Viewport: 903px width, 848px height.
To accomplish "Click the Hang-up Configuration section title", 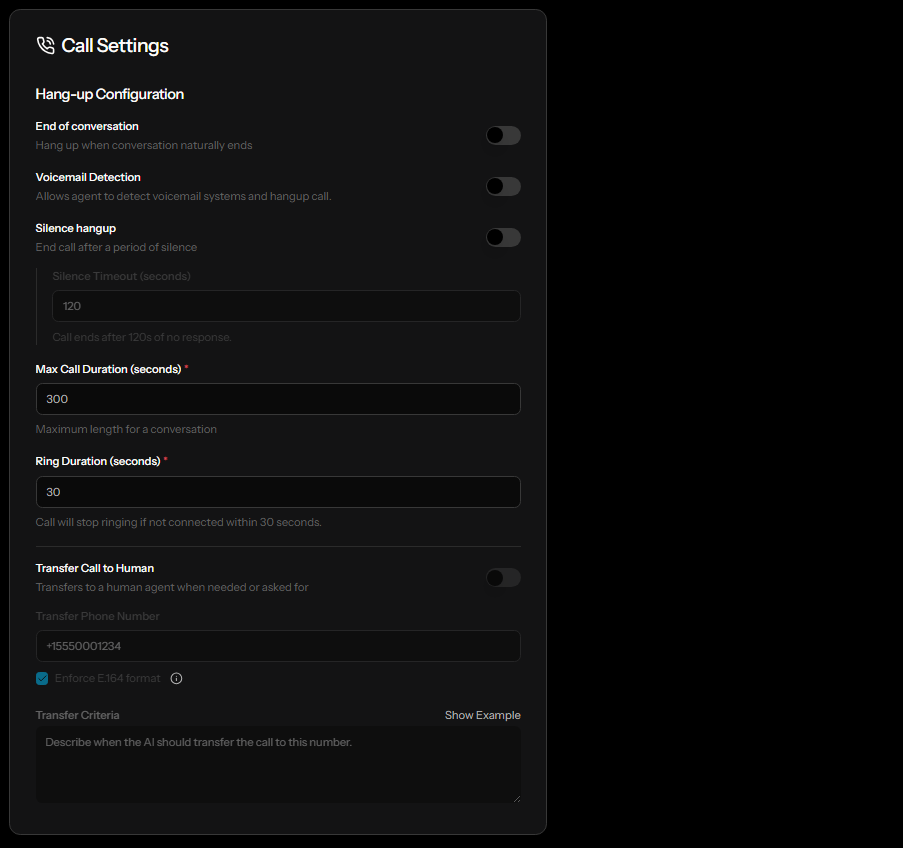I will click(x=110, y=94).
